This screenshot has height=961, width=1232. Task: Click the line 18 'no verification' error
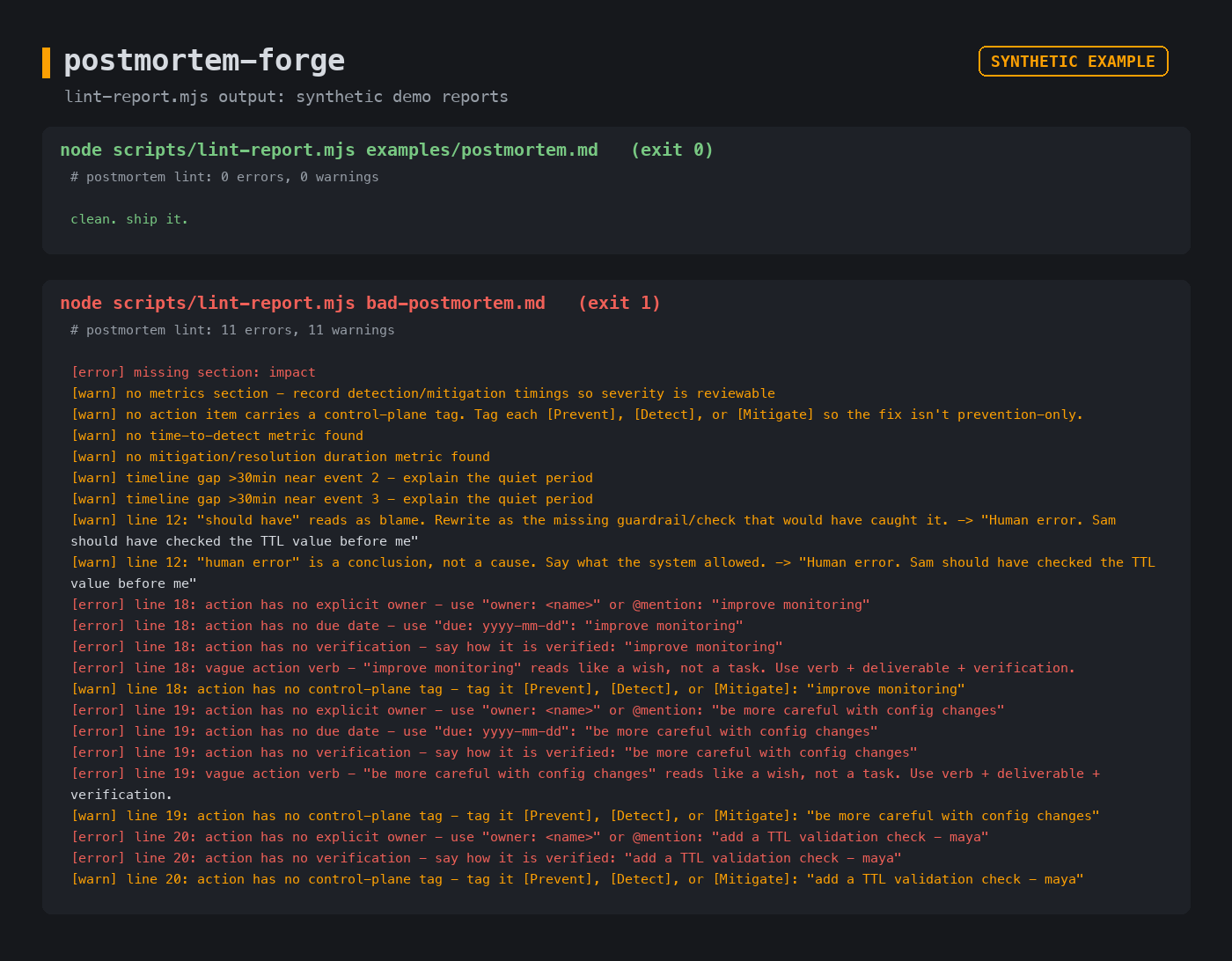click(x=427, y=647)
